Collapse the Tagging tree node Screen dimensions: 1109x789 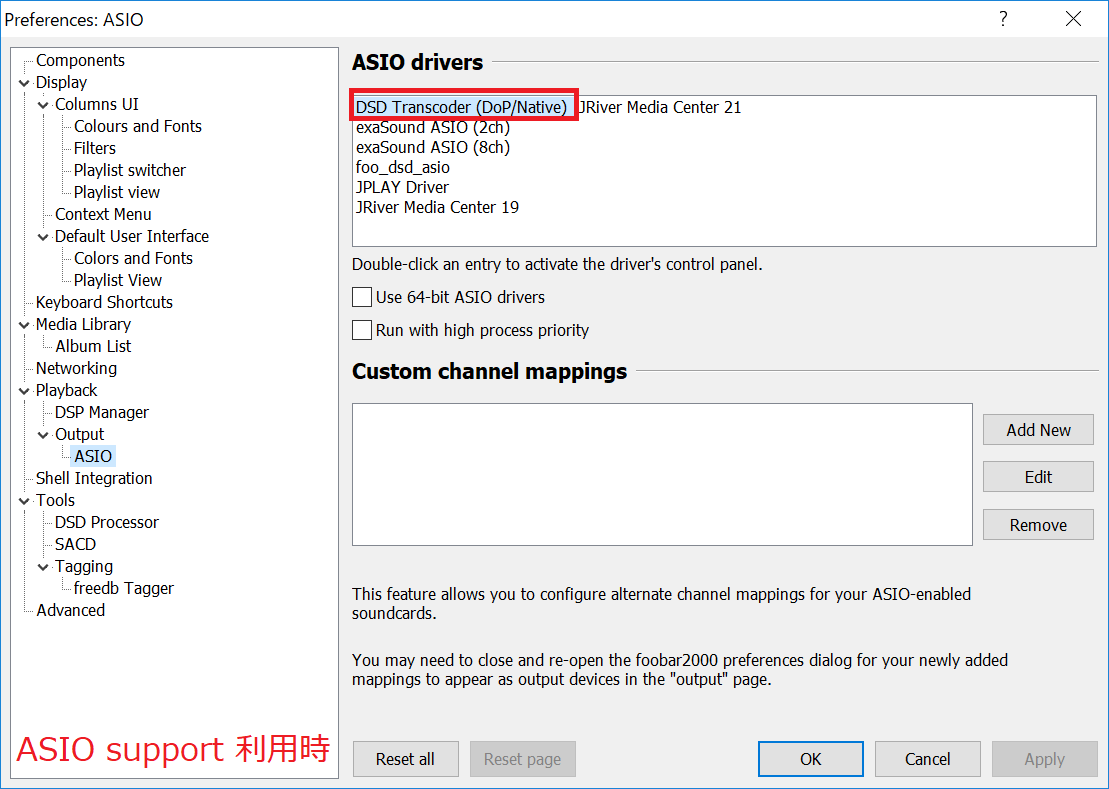[x=43, y=567]
